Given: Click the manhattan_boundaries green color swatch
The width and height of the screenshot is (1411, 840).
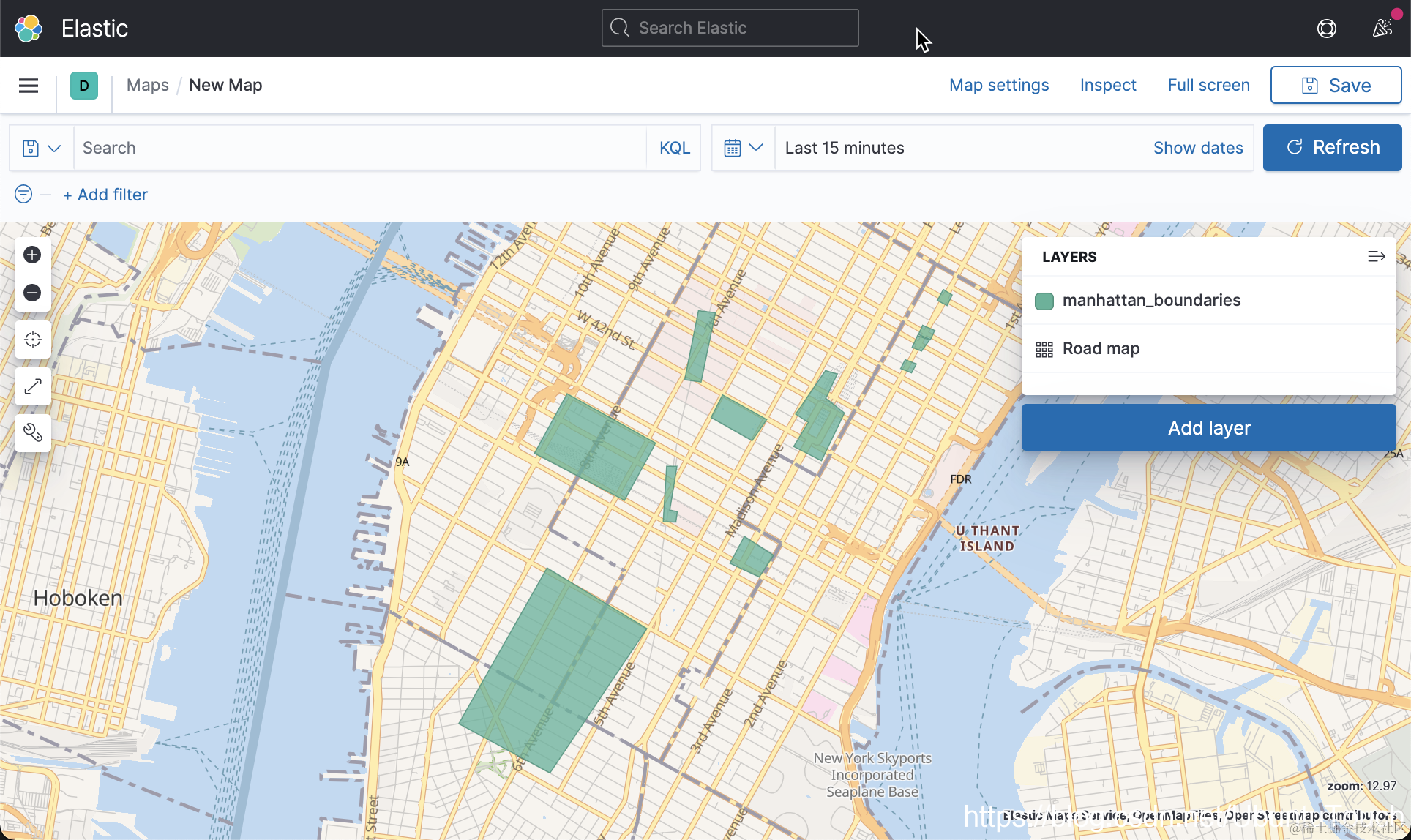Looking at the screenshot, I should coord(1044,301).
